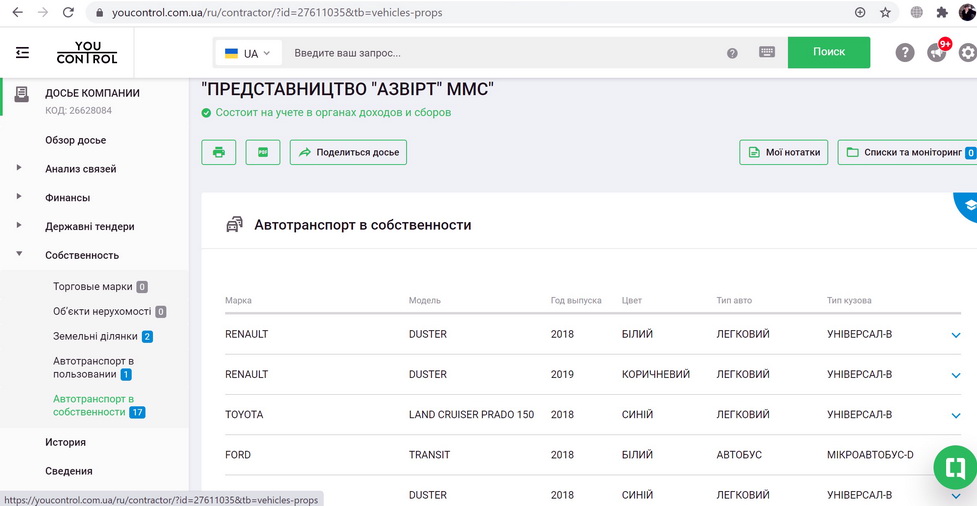Expand the white Renault Duster 2018 row
The image size is (977, 506).
click(956, 335)
